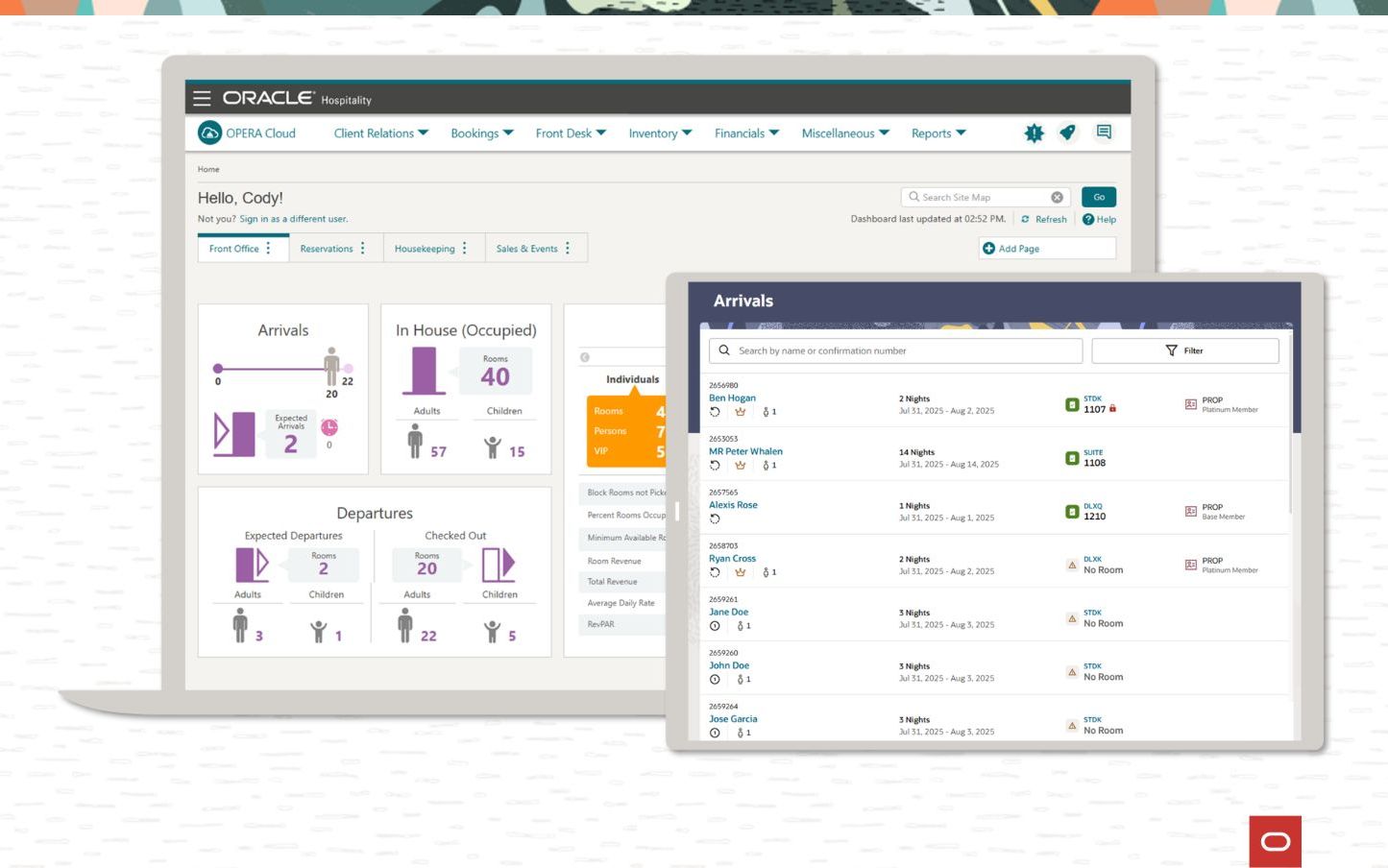This screenshot has height=868, width=1388.
Task: Click the rocket icon in the menu bar
Action: [x=1067, y=133]
